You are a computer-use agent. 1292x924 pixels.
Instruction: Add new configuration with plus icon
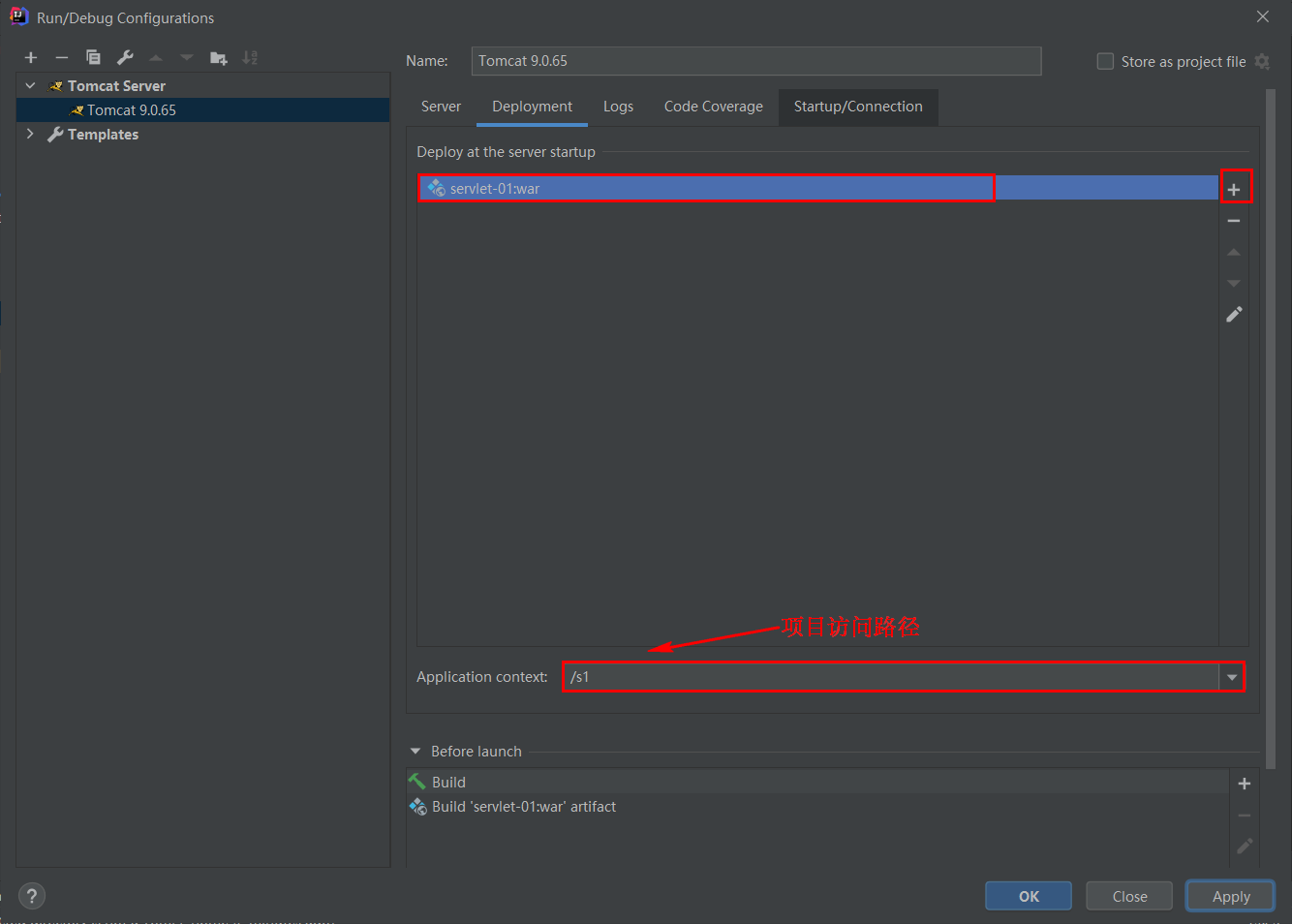point(31,58)
